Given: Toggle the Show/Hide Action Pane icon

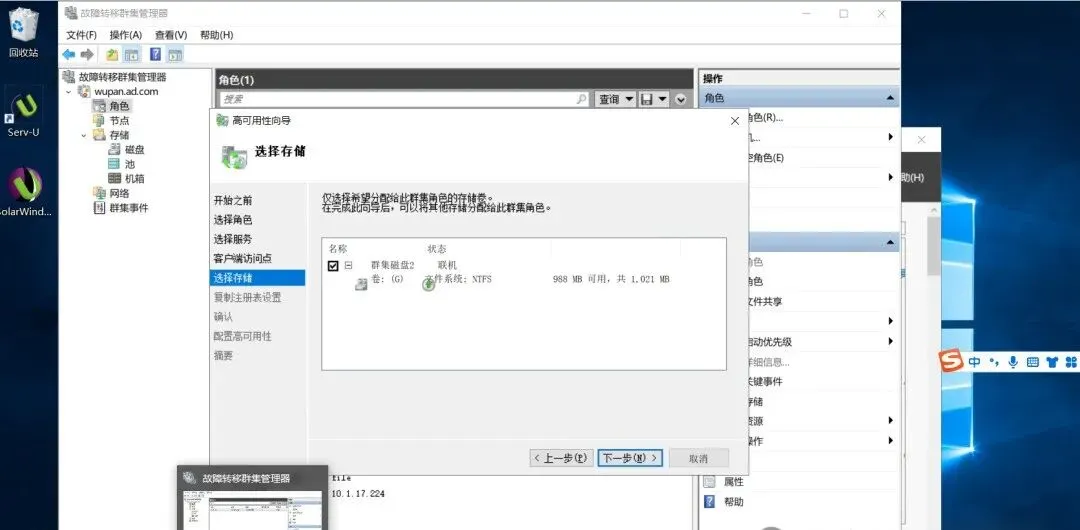Looking at the screenshot, I should pos(176,54).
